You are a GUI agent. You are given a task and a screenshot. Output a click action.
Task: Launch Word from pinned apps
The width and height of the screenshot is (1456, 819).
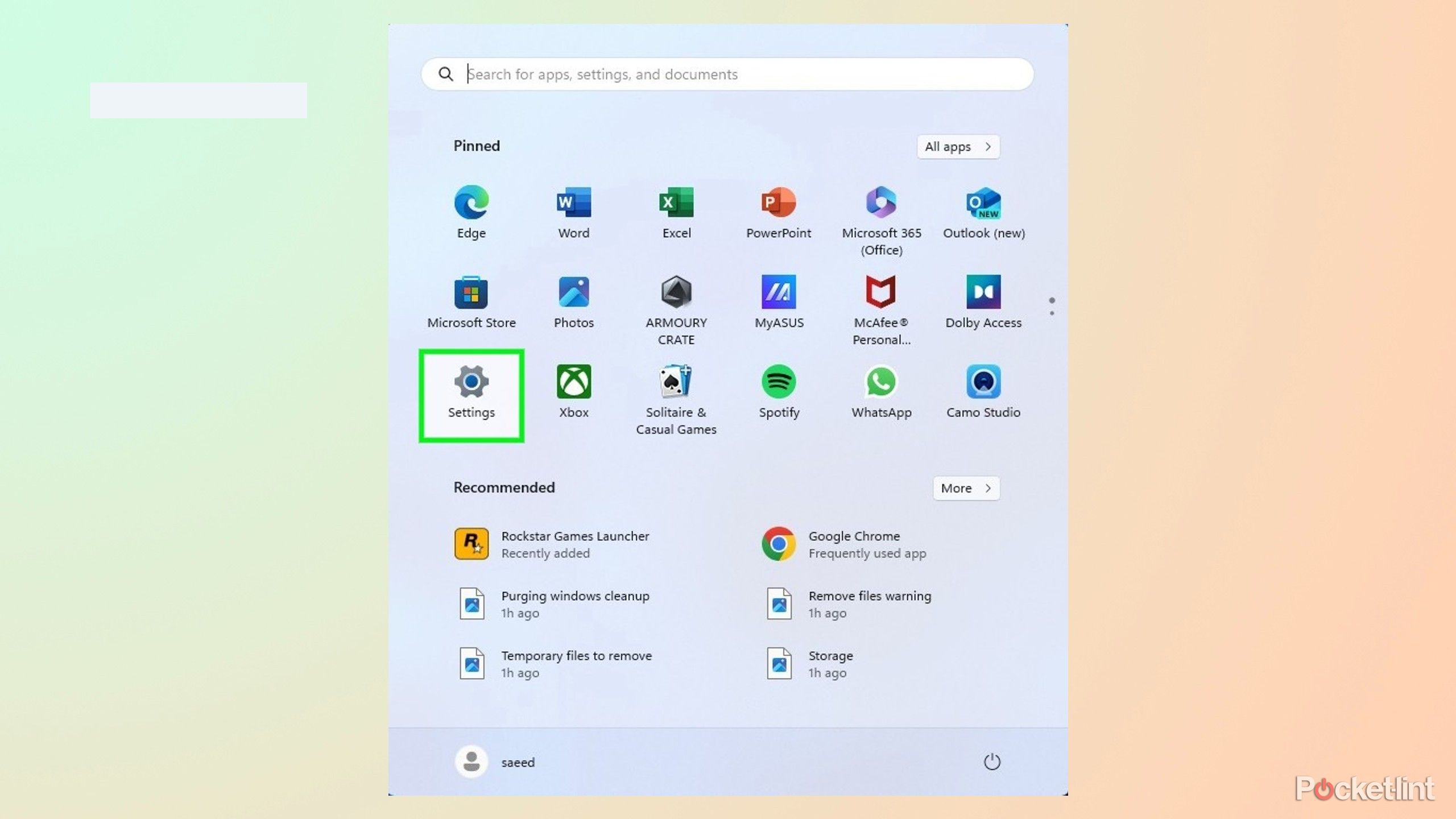click(573, 212)
